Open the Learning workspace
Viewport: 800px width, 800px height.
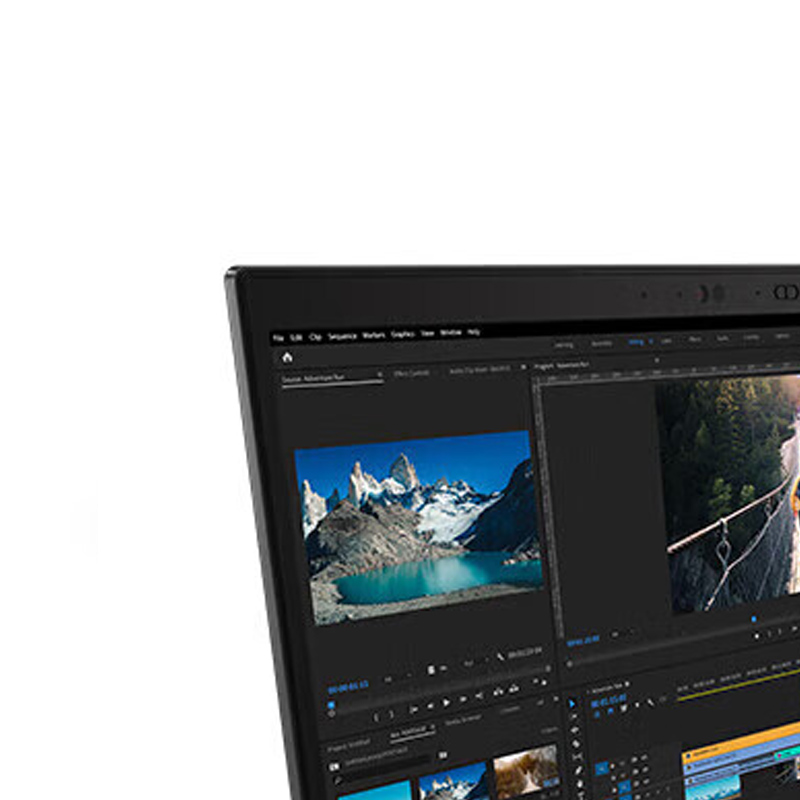coord(564,343)
